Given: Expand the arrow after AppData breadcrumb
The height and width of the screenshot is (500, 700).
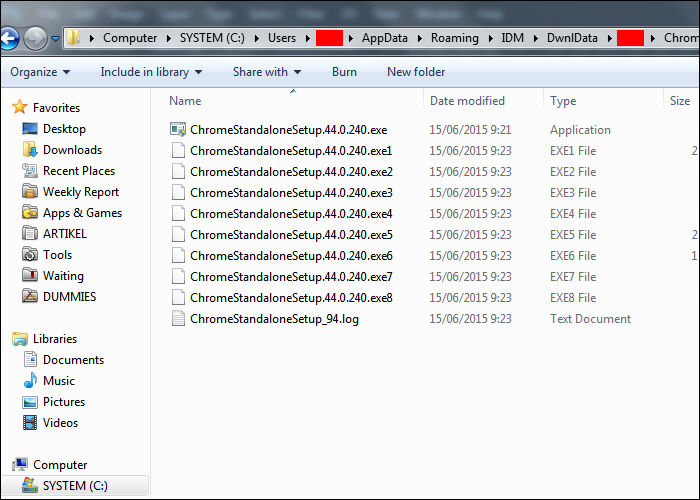Looking at the screenshot, I should click(x=420, y=38).
